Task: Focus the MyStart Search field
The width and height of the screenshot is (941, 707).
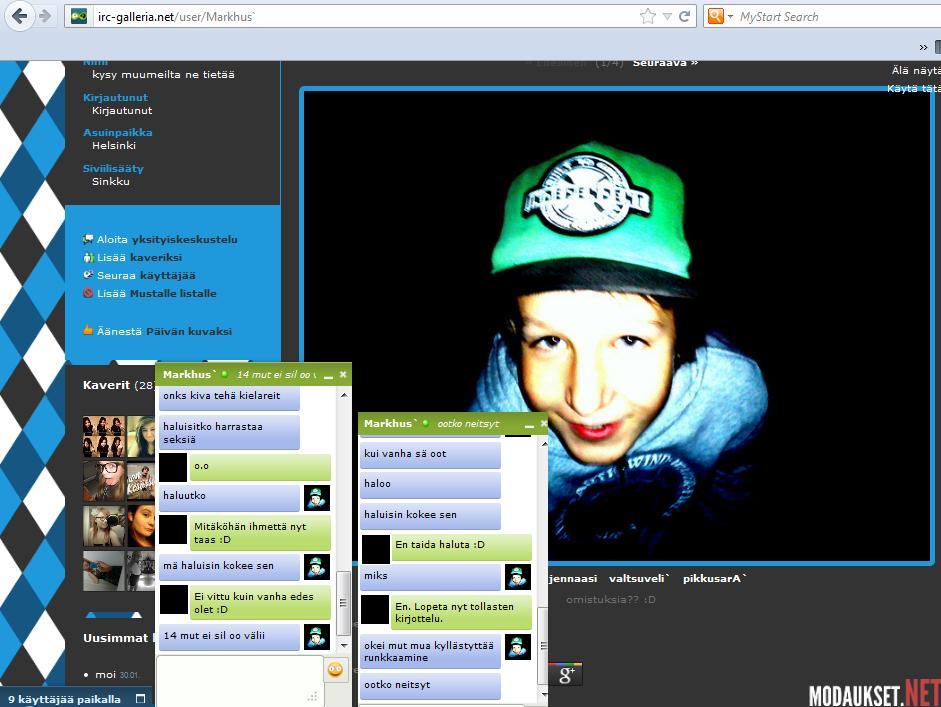Action: (837, 17)
